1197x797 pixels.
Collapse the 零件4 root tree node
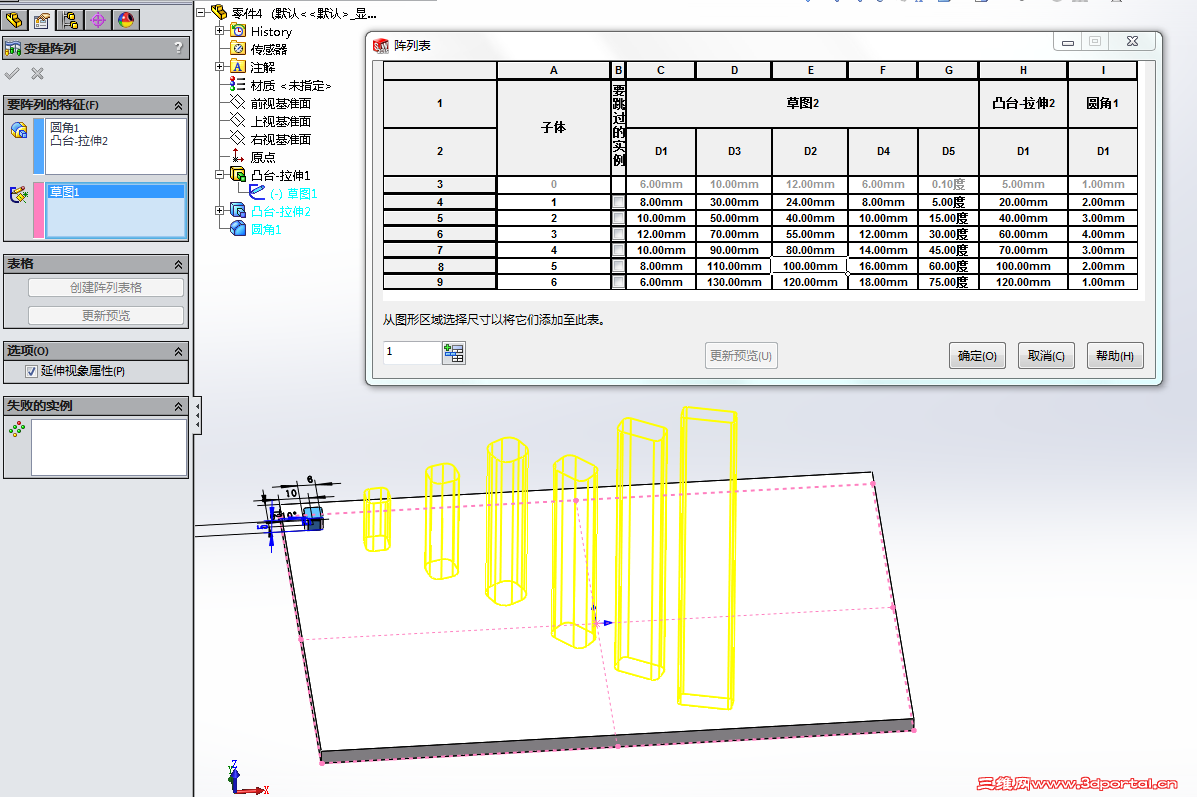[x=201, y=13]
